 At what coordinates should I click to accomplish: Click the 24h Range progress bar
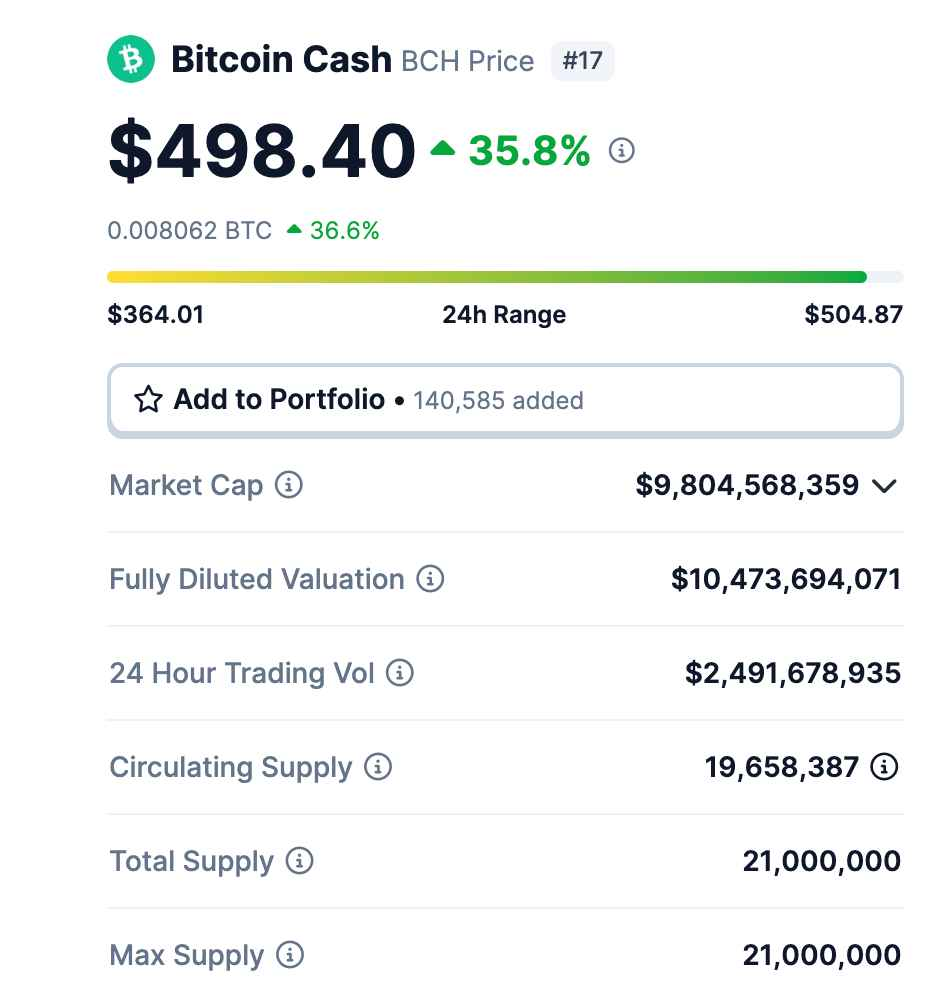coord(505,277)
